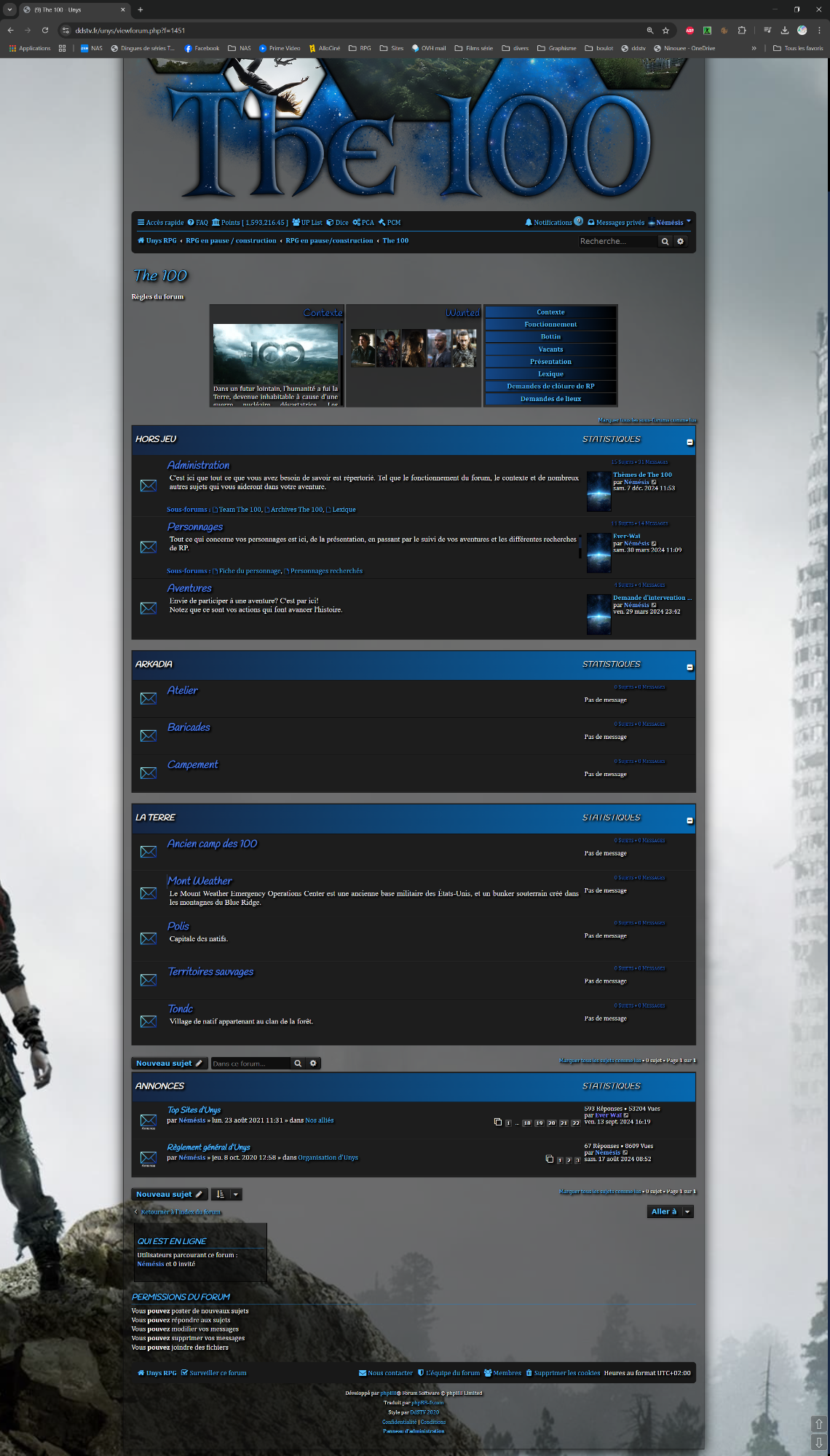The height and width of the screenshot is (1456, 830).
Task: Select Contexte in the side menu
Action: click(551, 312)
